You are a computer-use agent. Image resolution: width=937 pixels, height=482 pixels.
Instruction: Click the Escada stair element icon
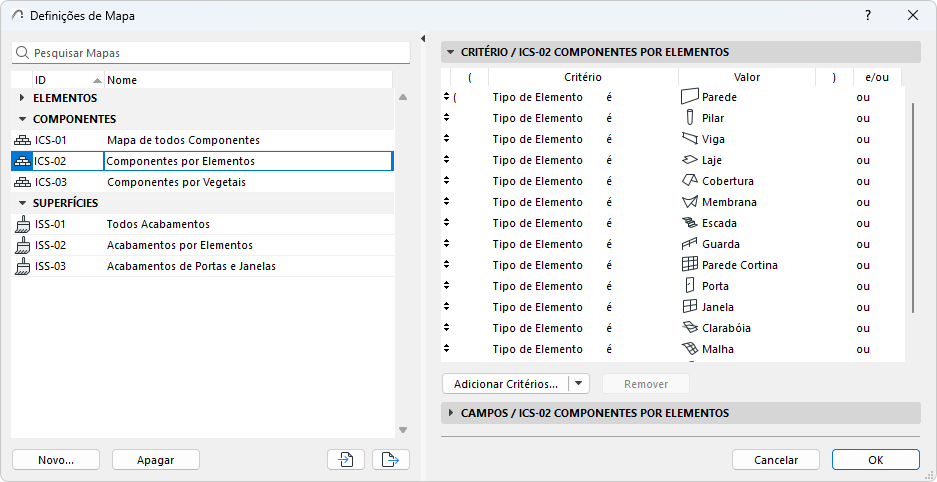[688, 223]
